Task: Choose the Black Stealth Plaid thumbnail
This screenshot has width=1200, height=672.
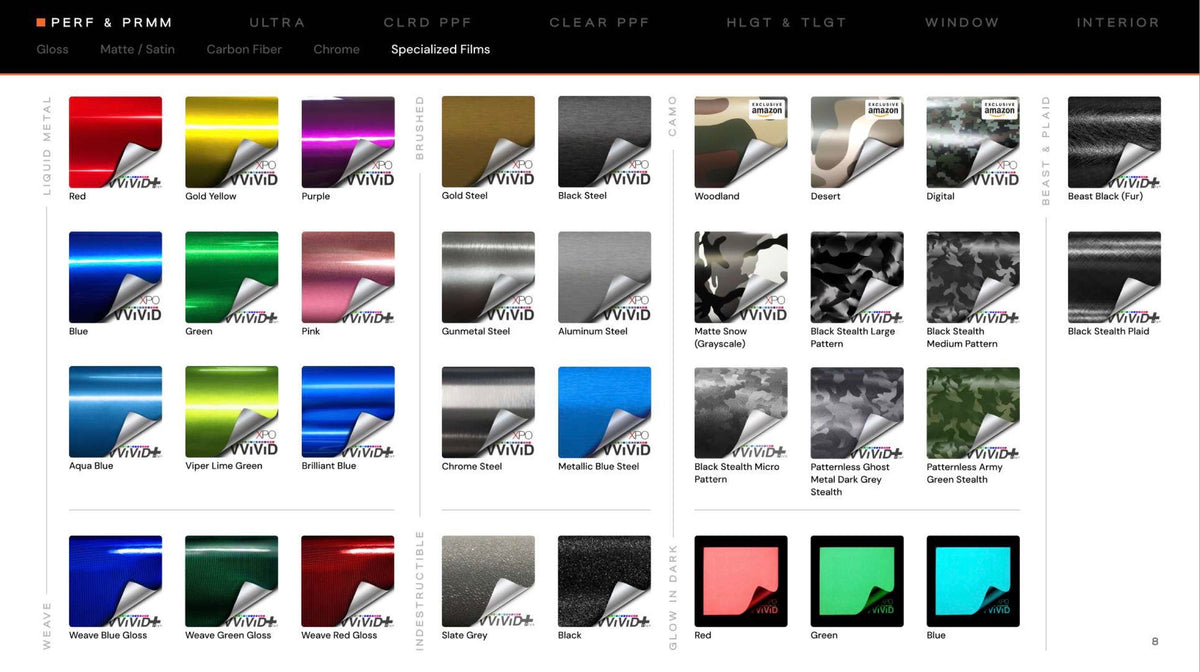Action: pos(1114,277)
